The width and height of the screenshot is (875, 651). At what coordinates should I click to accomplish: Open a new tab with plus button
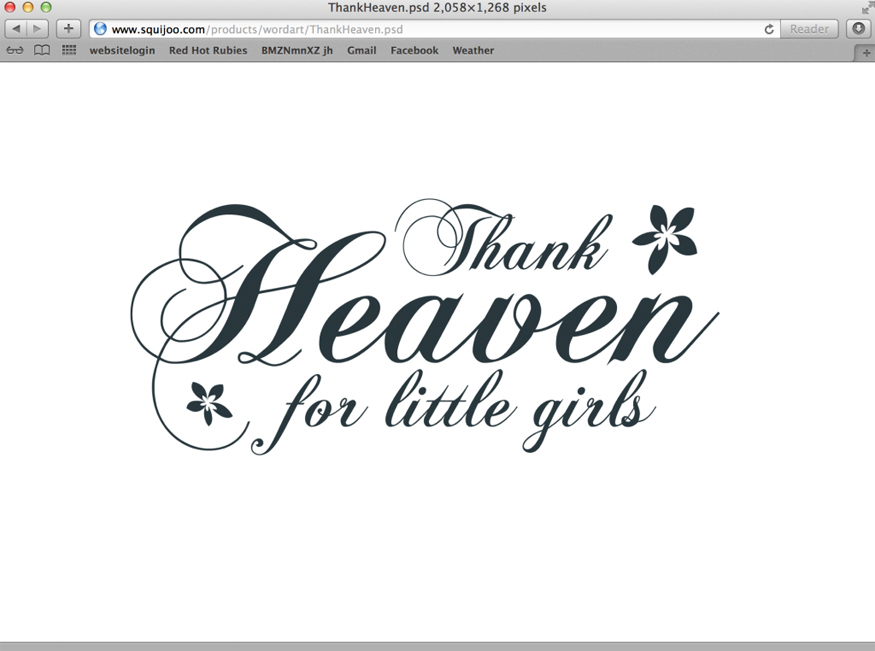[x=866, y=53]
